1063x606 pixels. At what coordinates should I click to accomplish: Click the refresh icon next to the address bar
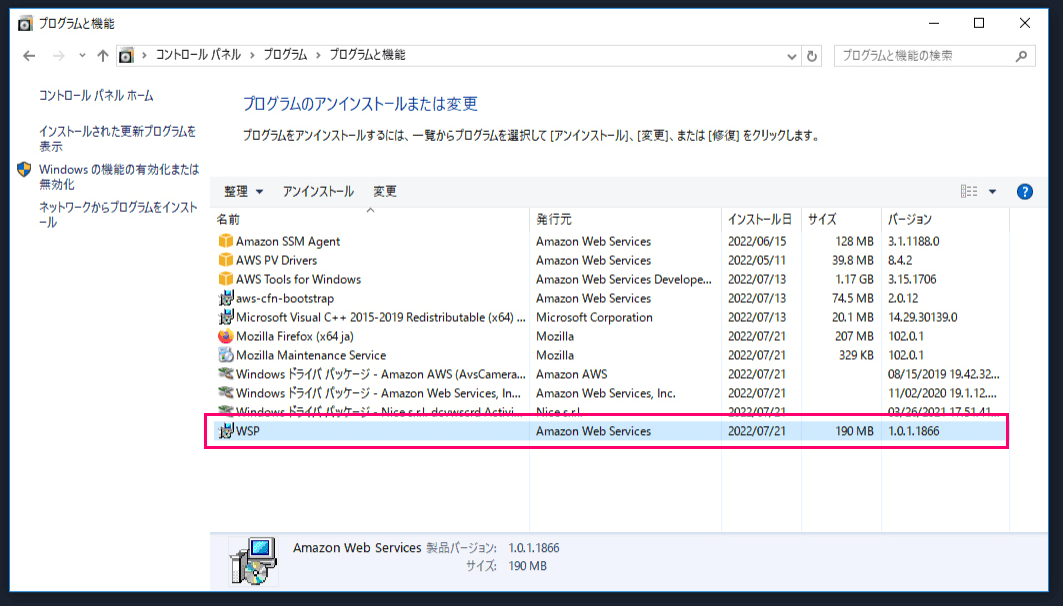[810, 56]
